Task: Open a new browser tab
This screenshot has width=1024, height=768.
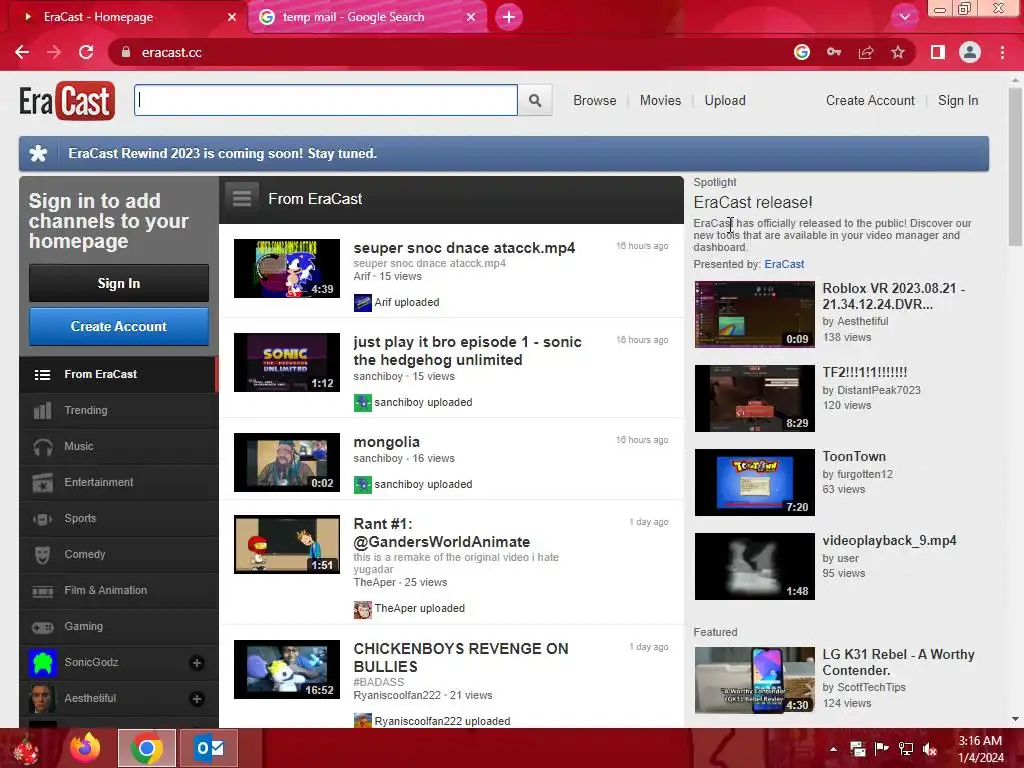Action: 509,17
